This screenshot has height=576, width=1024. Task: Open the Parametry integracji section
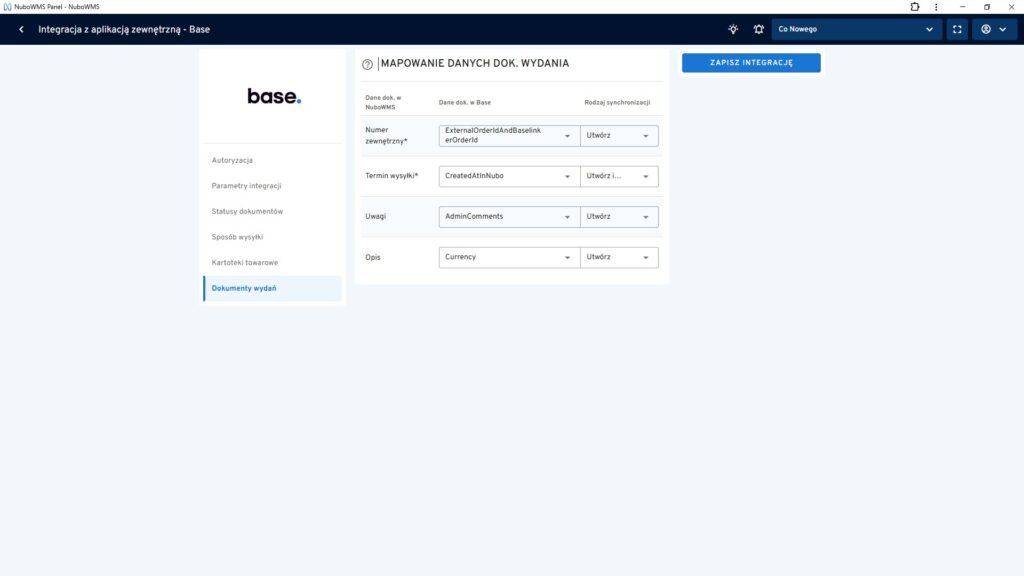(246, 186)
